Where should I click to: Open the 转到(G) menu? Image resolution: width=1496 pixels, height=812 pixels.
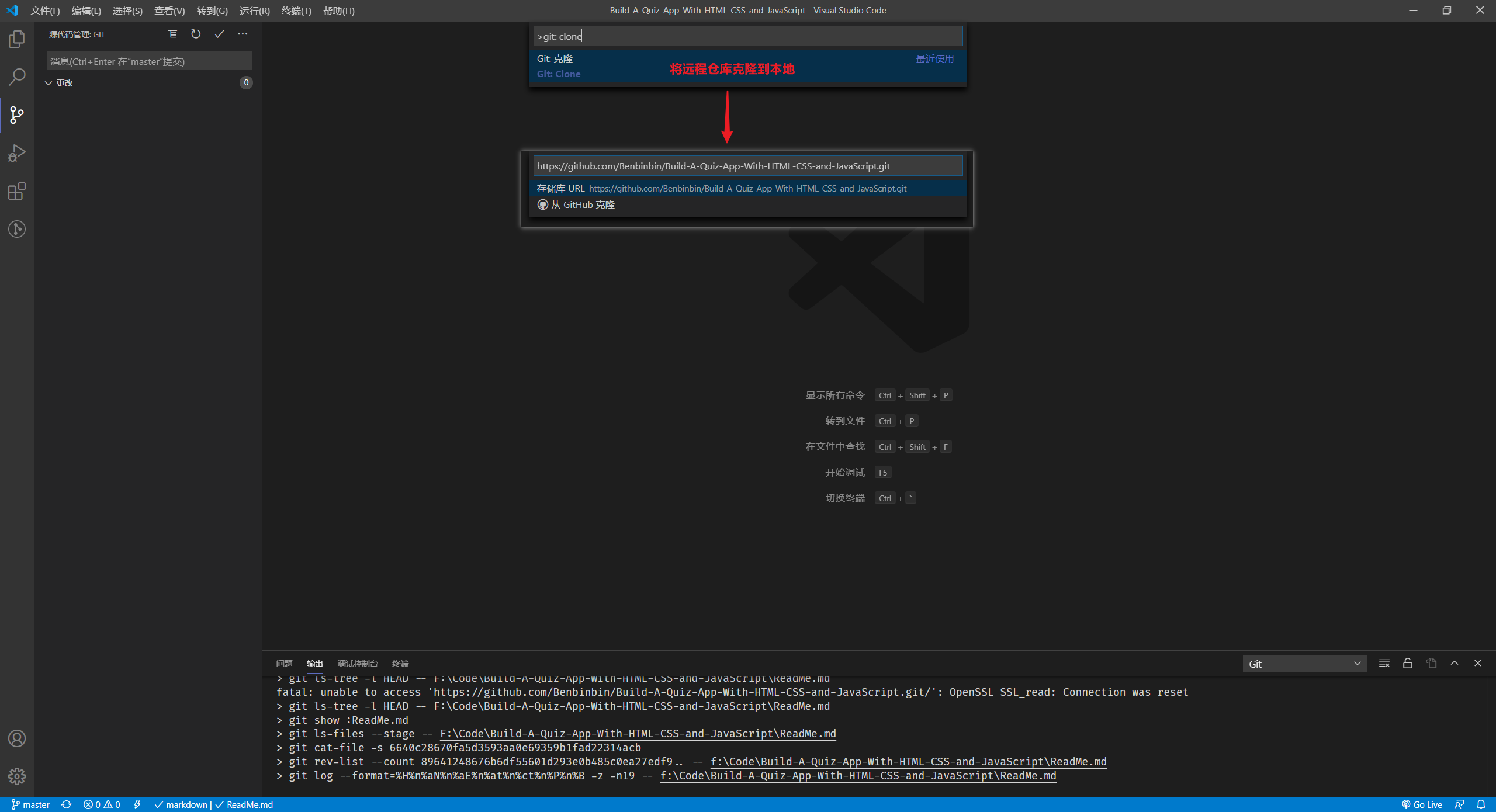coord(212,11)
